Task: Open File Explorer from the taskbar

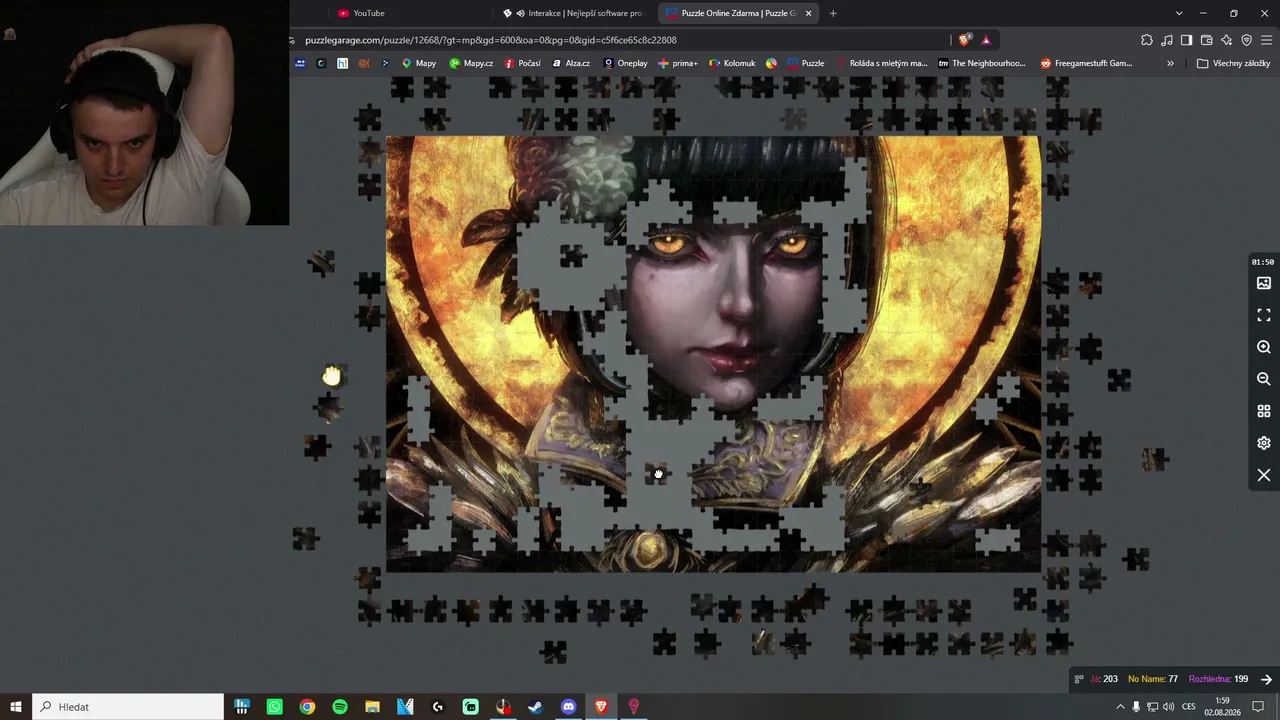Action: 372,707
